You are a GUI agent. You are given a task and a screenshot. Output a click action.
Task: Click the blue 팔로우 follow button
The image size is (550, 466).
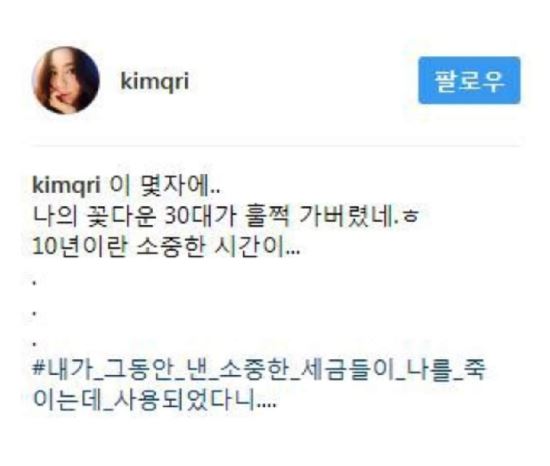(x=469, y=80)
